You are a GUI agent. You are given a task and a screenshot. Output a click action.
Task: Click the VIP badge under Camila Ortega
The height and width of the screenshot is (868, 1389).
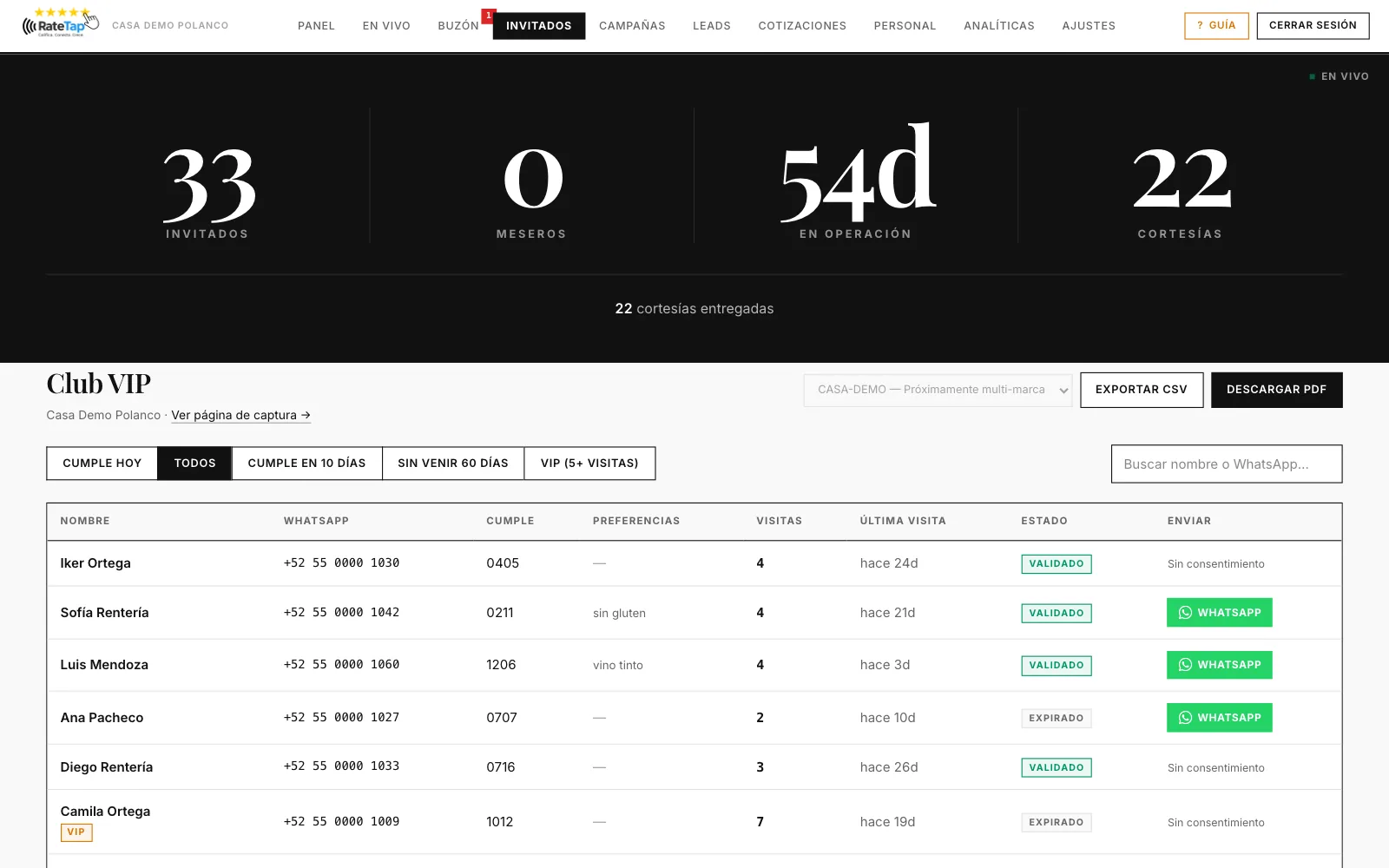tap(76, 832)
